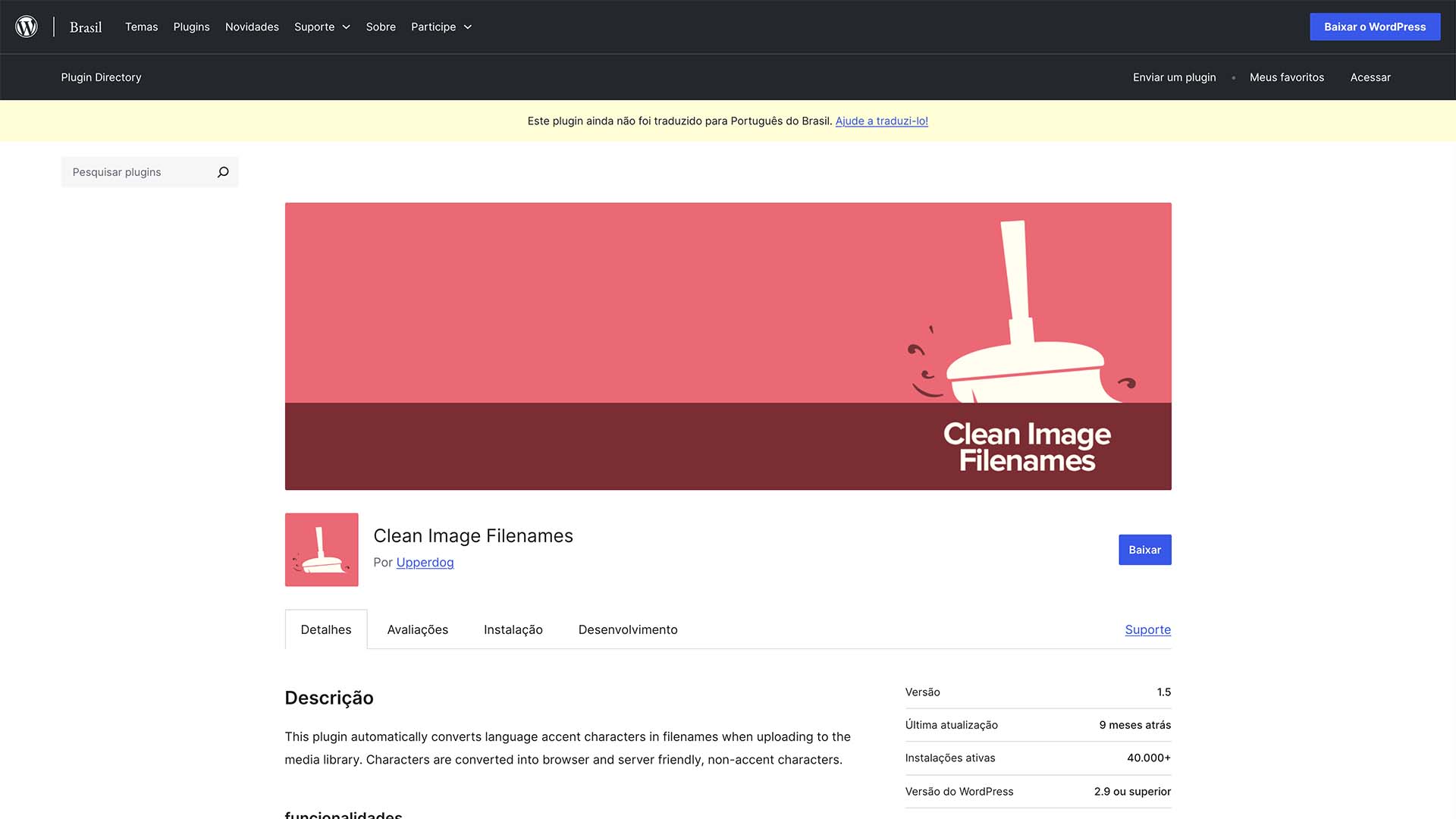Click the Clean Image Filenames title text
This screenshot has height=819, width=1456.
click(473, 535)
